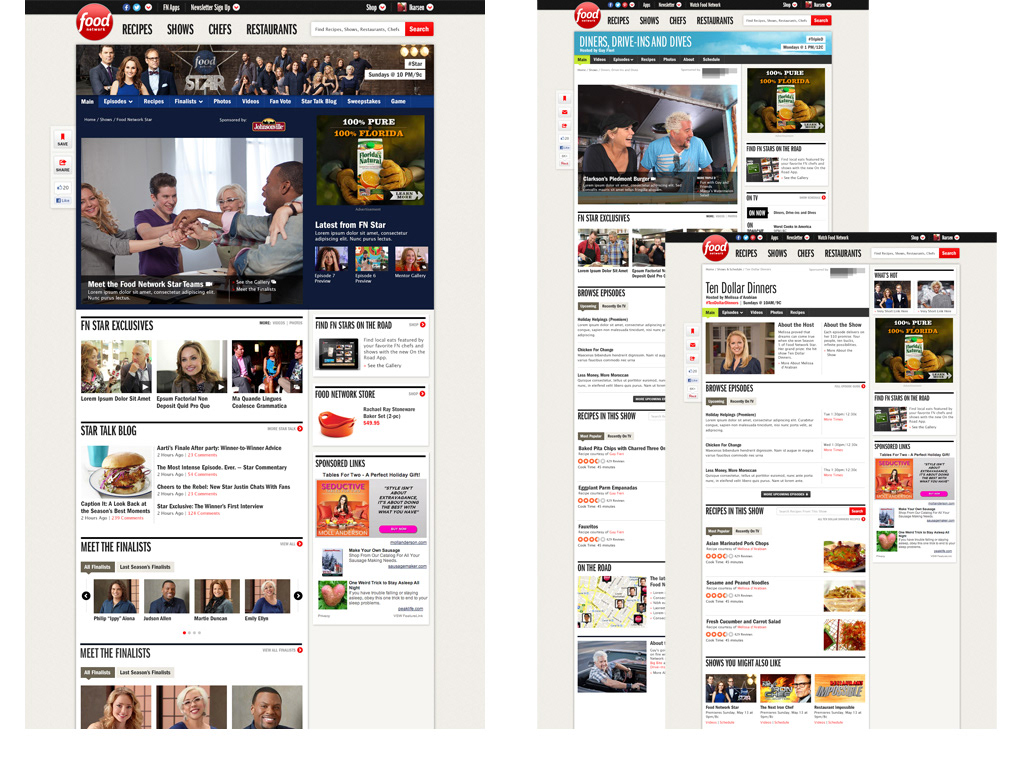Click the Share icon on FN Star page
Image resolution: width=1024 pixels, height=768 pixels.
[x=63, y=165]
